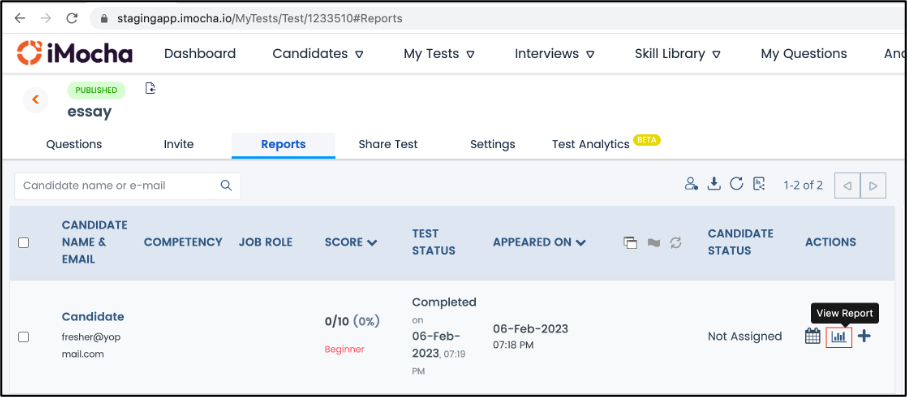The height and width of the screenshot is (398, 908).
Task: Click the browser back arrow
Action: (20, 18)
